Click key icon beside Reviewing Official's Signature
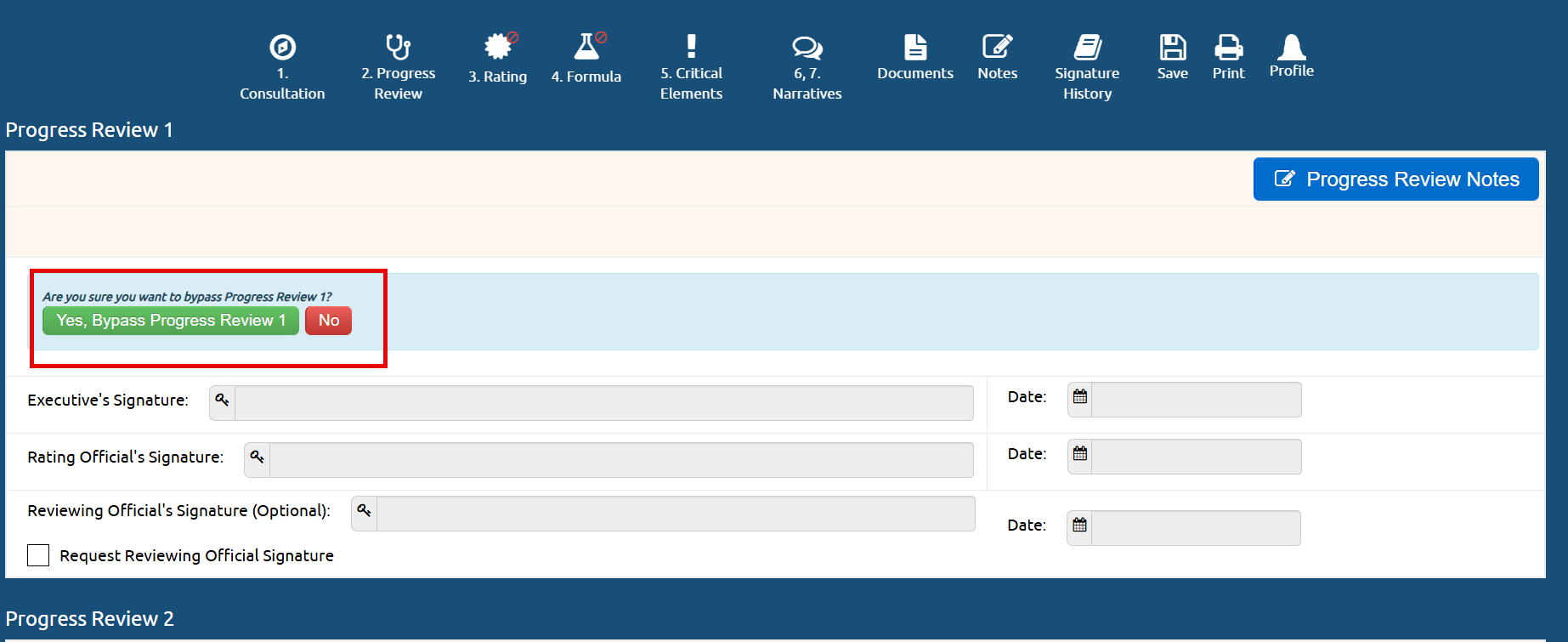1568x642 pixels. point(365,510)
